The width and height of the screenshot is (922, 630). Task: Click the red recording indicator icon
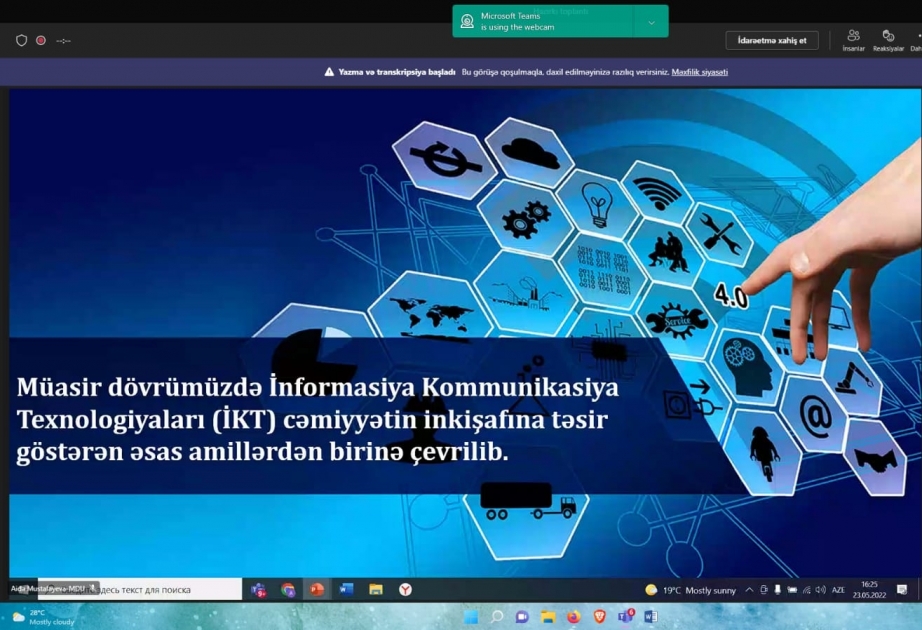(41, 41)
